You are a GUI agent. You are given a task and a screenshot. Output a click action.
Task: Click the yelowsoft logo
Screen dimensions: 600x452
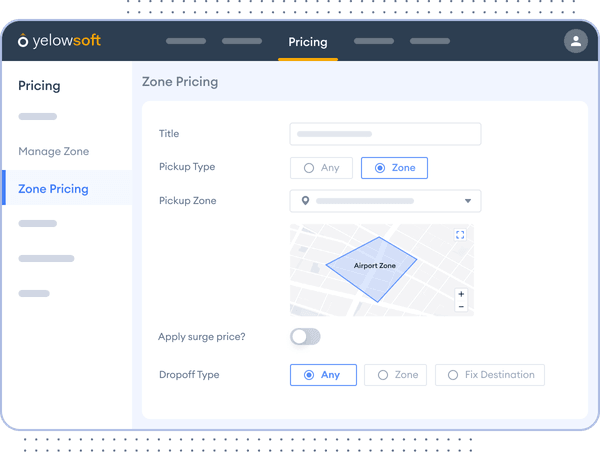click(x=59, y=41)
